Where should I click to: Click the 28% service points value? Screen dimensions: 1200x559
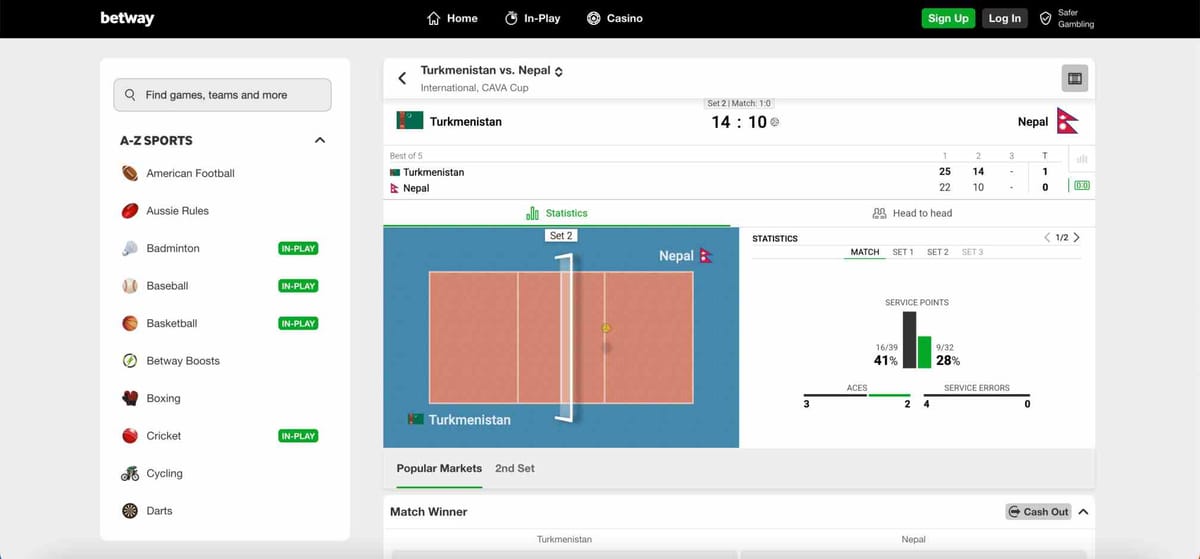pyautogui.click(x=948, y=360)
